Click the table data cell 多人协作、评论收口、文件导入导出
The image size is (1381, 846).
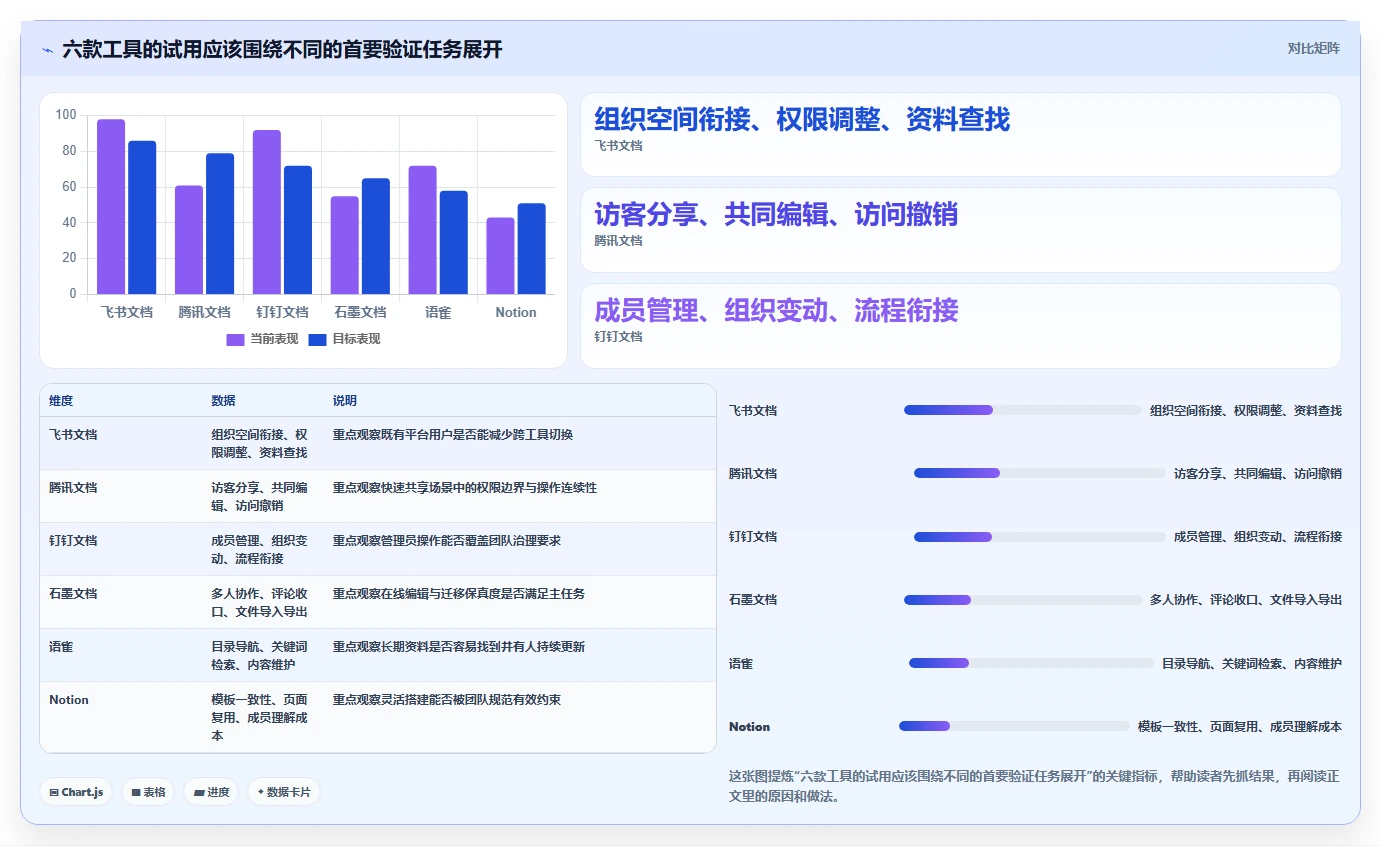tap(260, 603)
